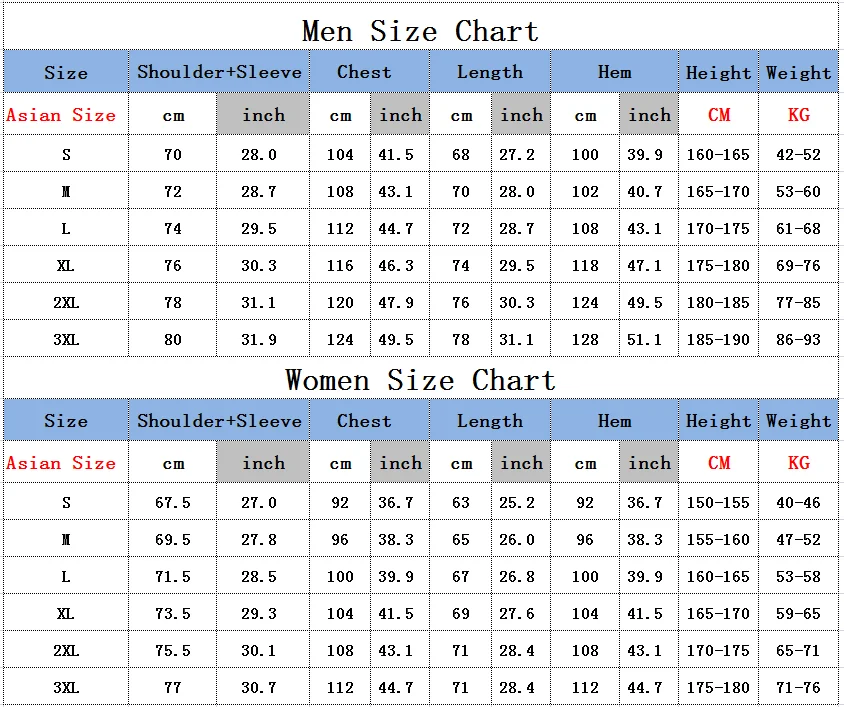Viewport: 844px width, 707px height.
Task: Click the Women weight cell 40-46
Action: 798,503
